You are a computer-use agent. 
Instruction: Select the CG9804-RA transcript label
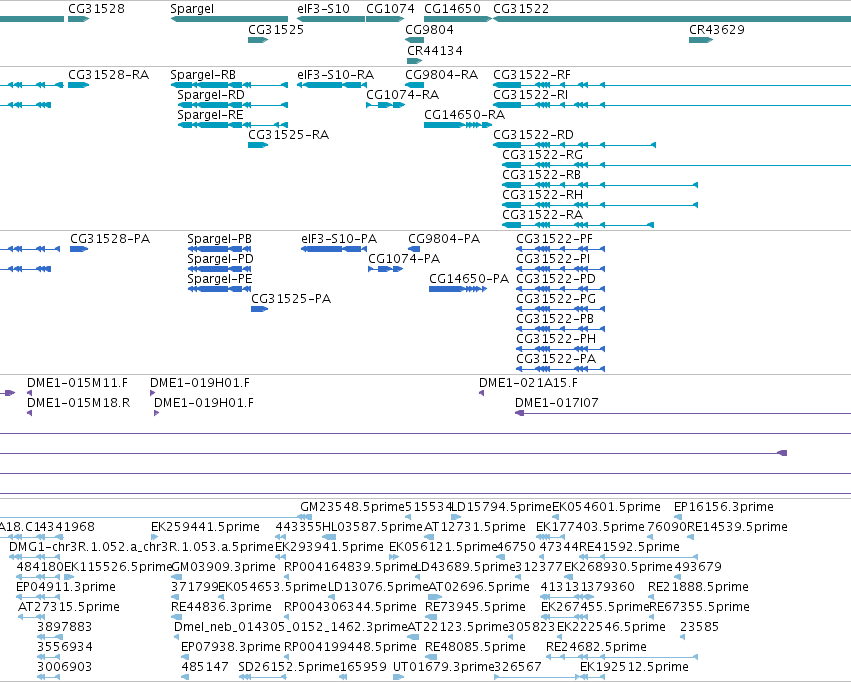point(441,74)
